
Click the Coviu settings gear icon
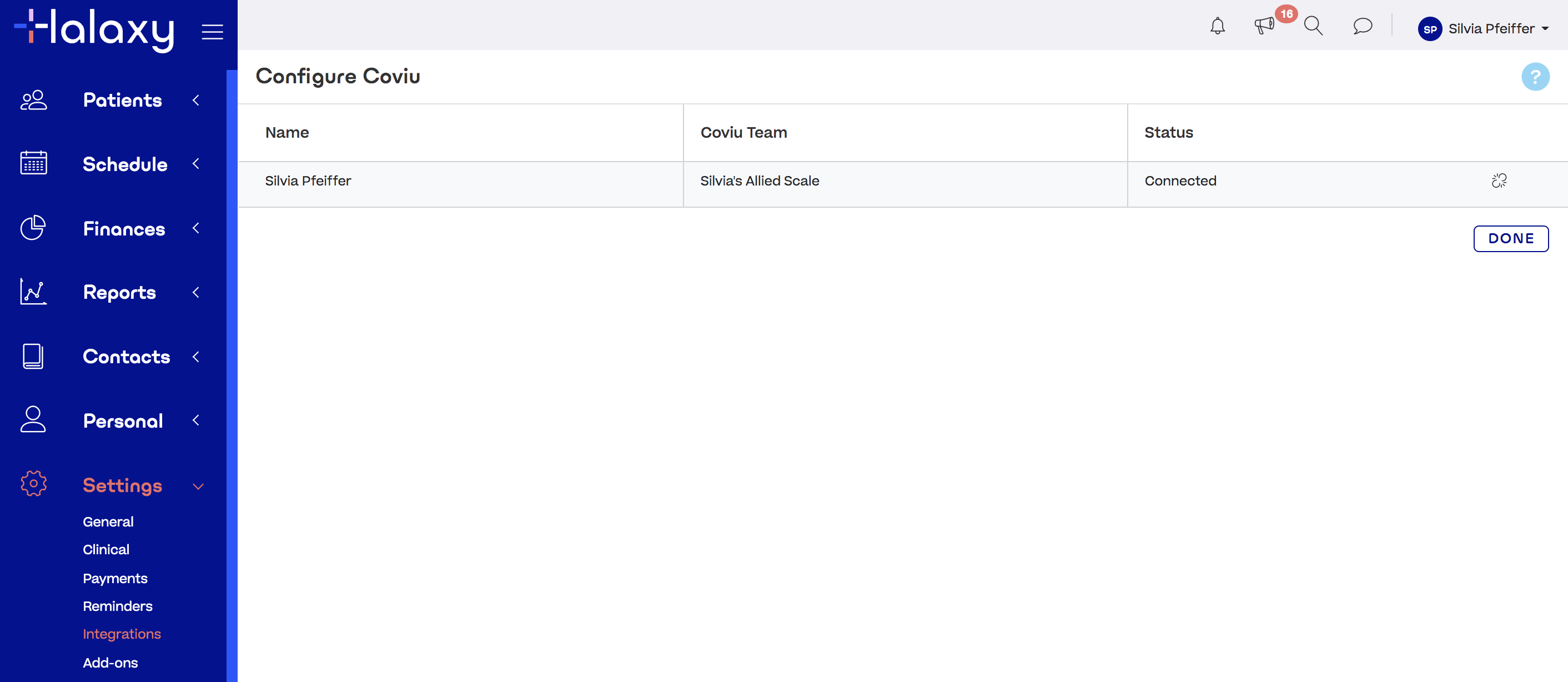coord(1499,180)
